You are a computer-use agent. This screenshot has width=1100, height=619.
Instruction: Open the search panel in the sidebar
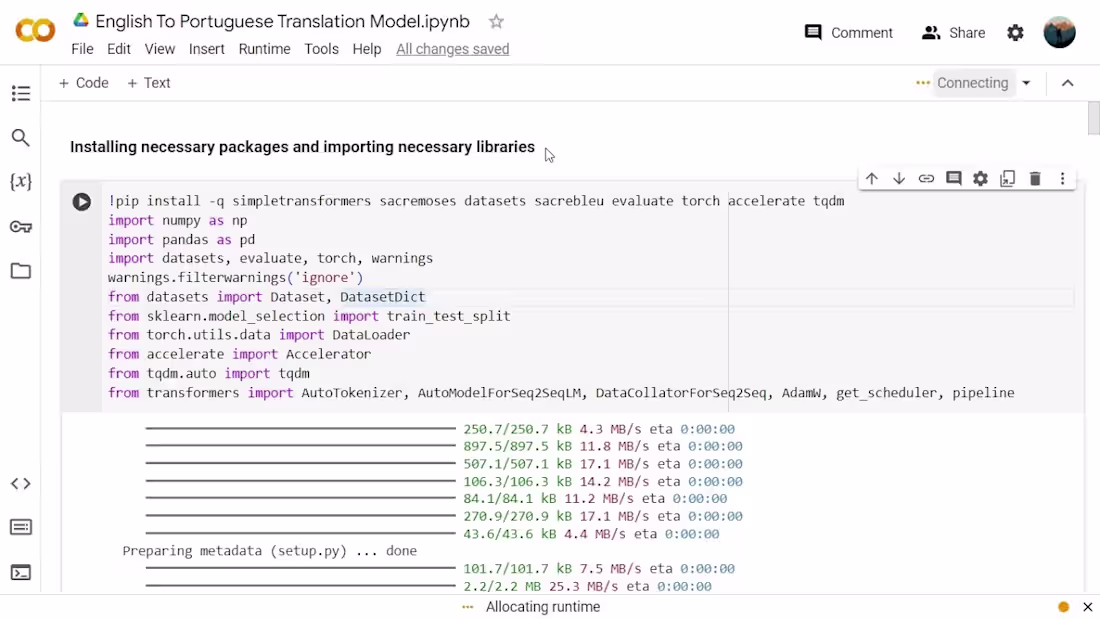[21, 137]
